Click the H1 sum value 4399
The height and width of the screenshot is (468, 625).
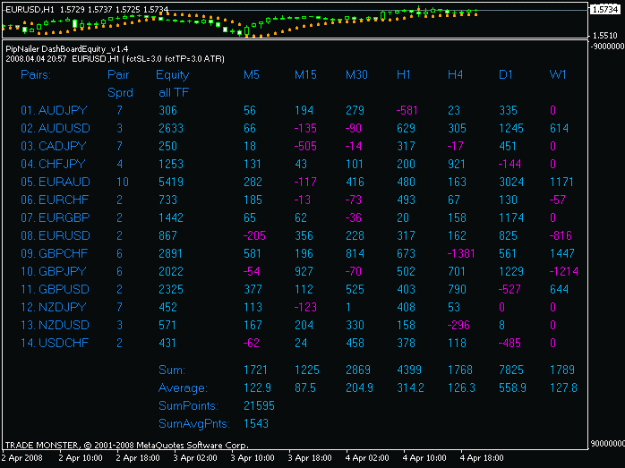tap(409, 370)
